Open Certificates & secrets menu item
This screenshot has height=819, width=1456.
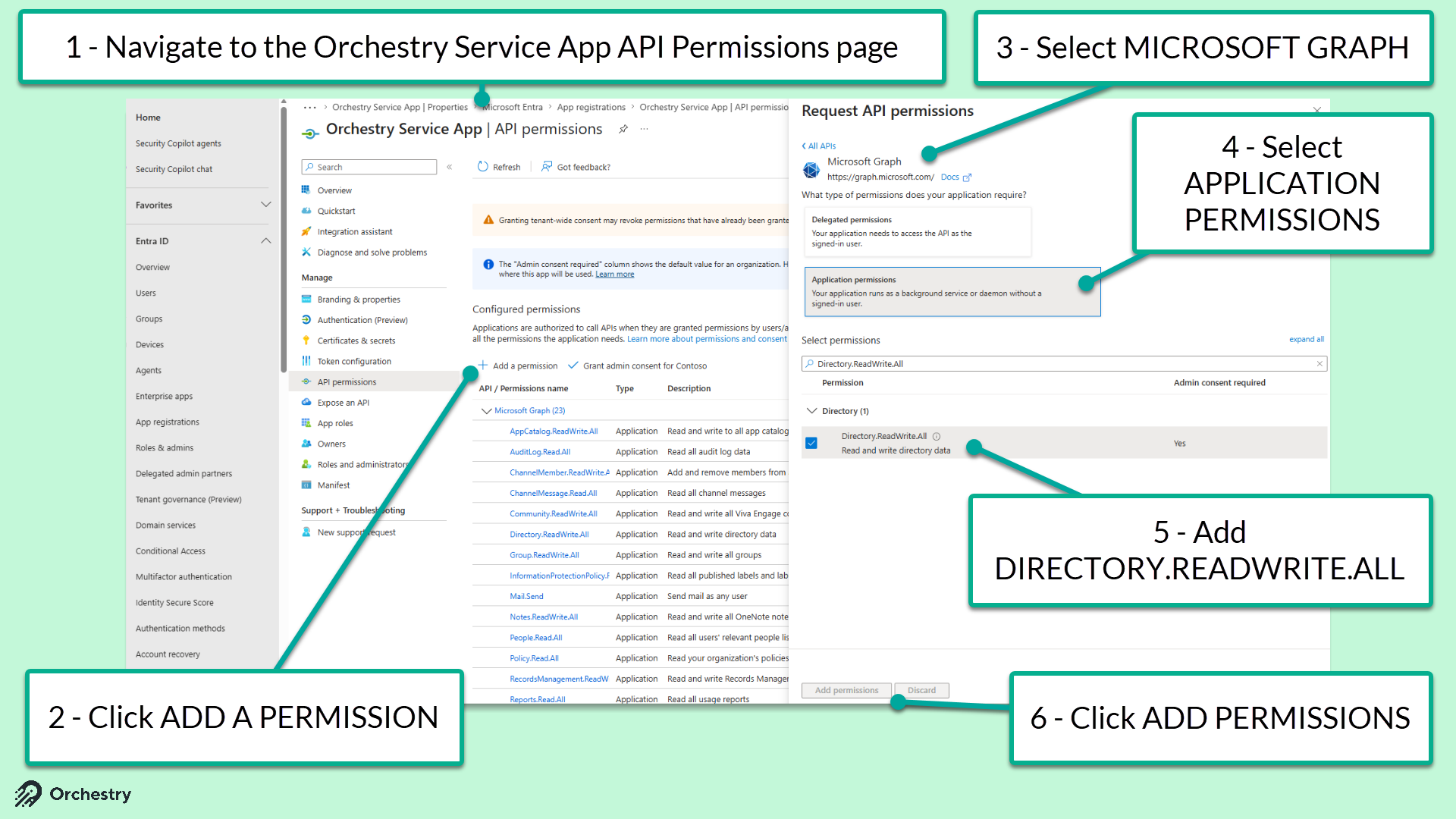[x=356, y=340]
